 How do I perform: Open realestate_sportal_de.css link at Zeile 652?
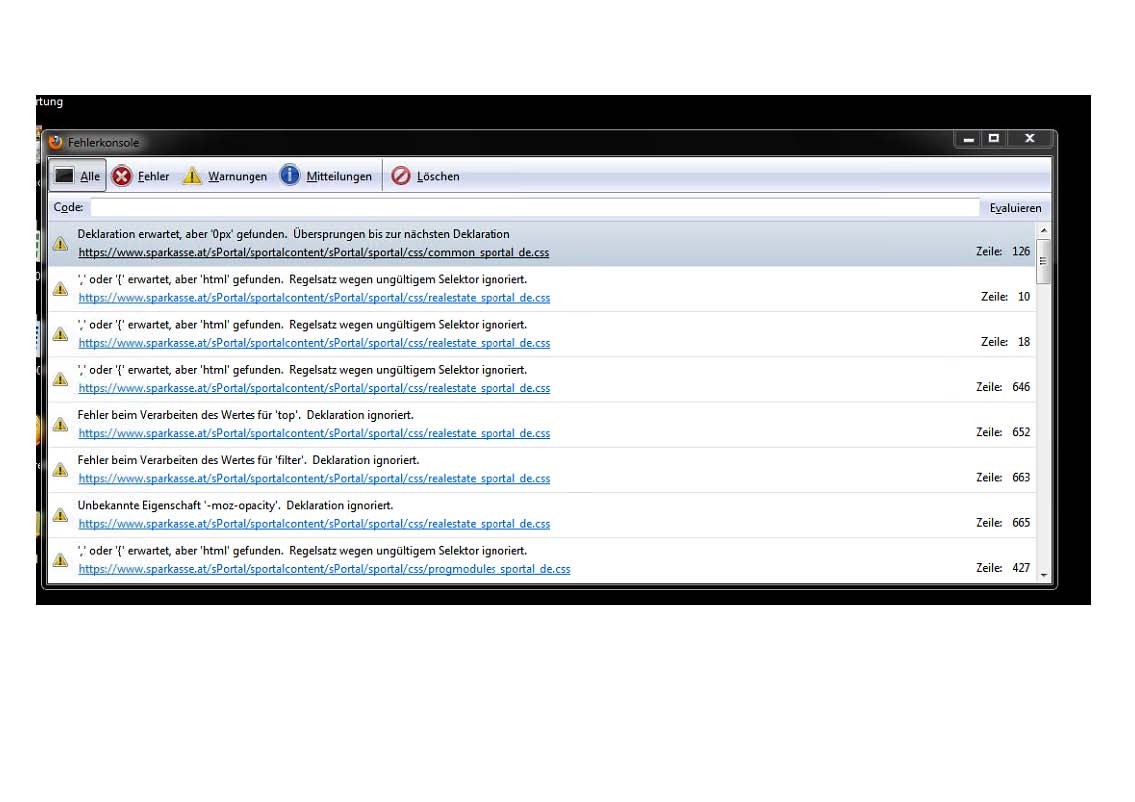click(314, 434)
